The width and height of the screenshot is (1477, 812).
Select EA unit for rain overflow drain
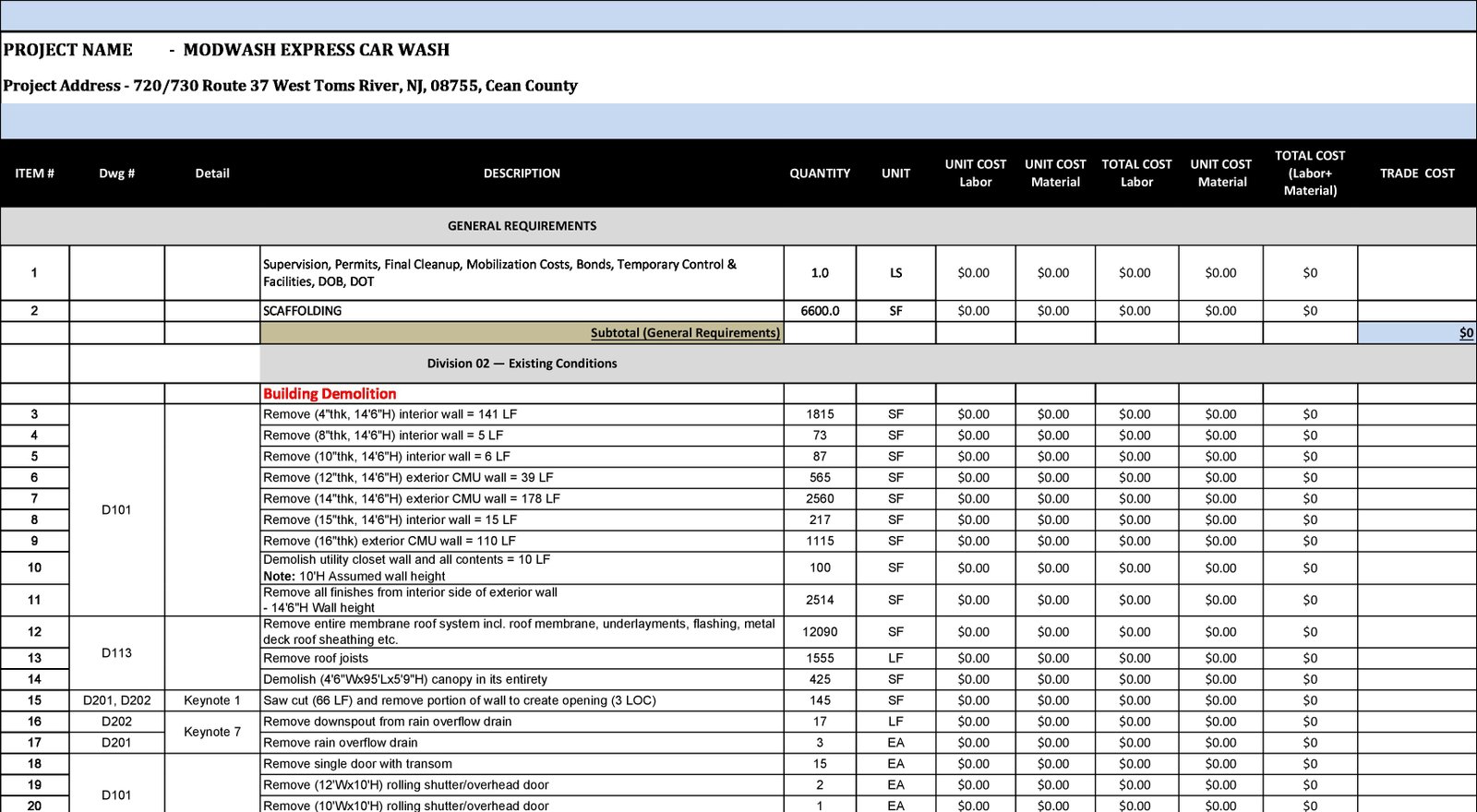click(x=895, y=744)
